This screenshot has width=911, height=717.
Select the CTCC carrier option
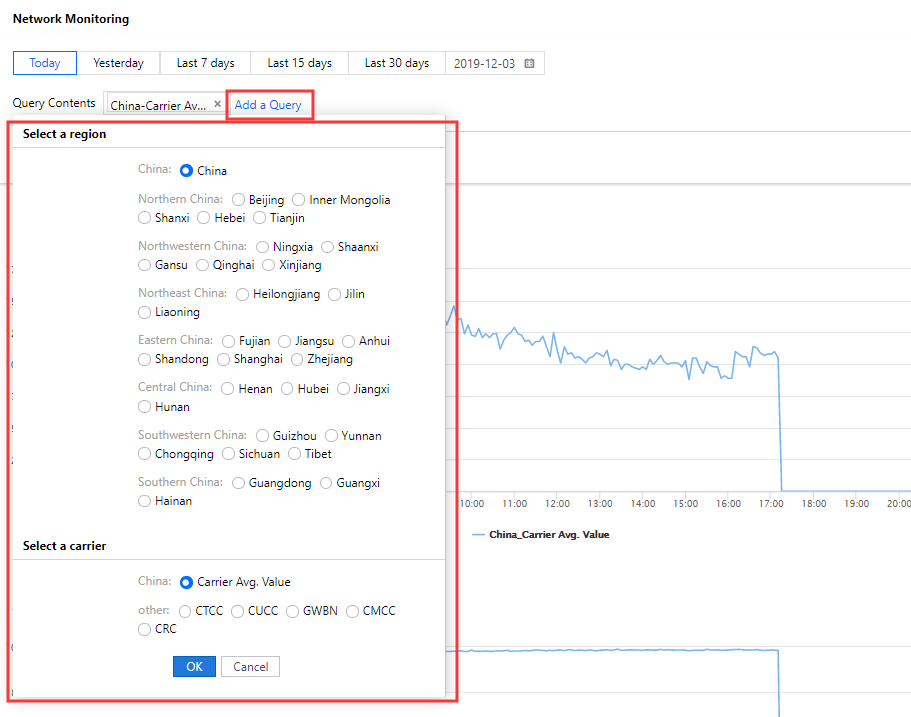click(x=185, y=611)
